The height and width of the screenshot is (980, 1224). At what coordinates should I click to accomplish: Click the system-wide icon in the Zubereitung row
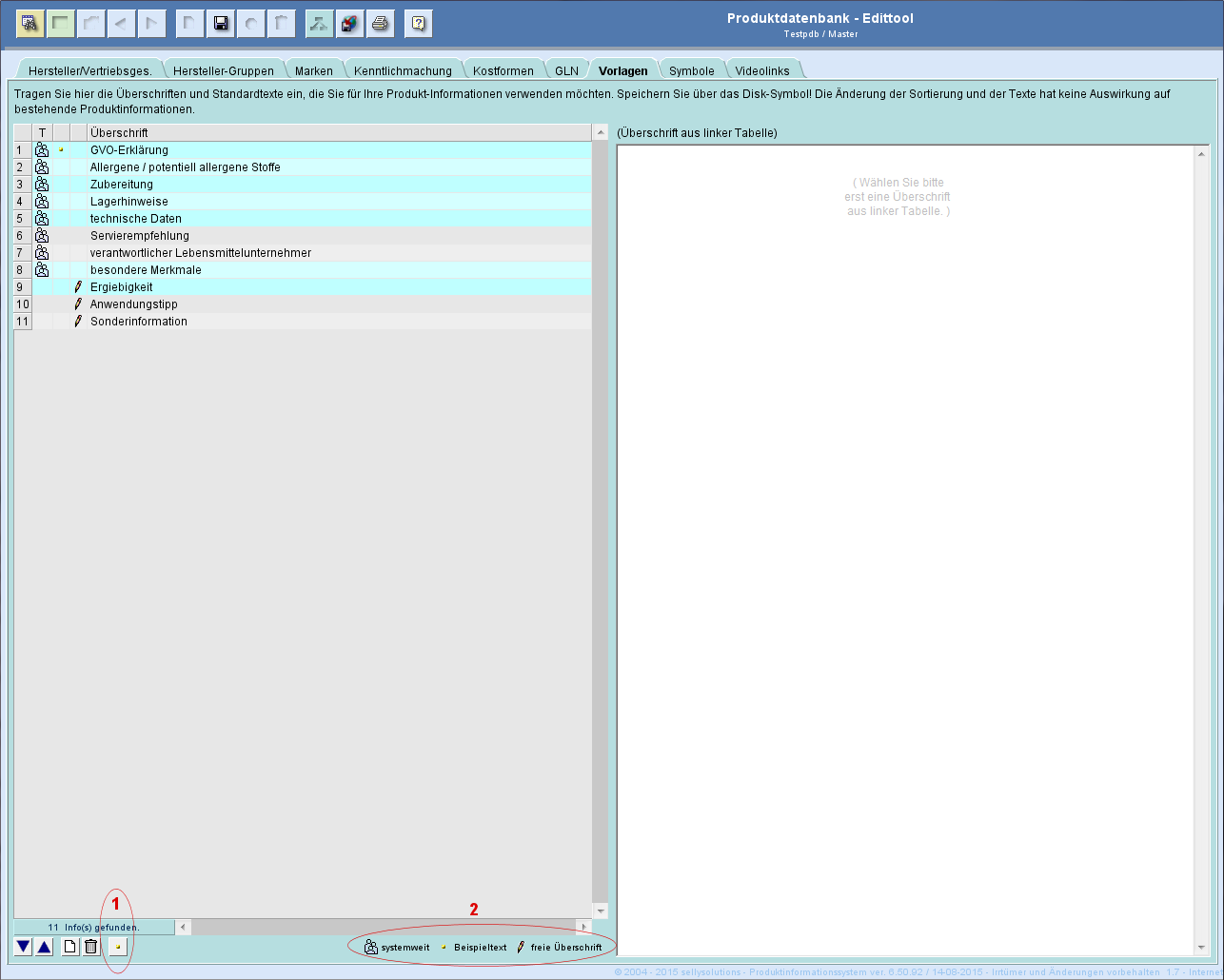pos(42,185)
